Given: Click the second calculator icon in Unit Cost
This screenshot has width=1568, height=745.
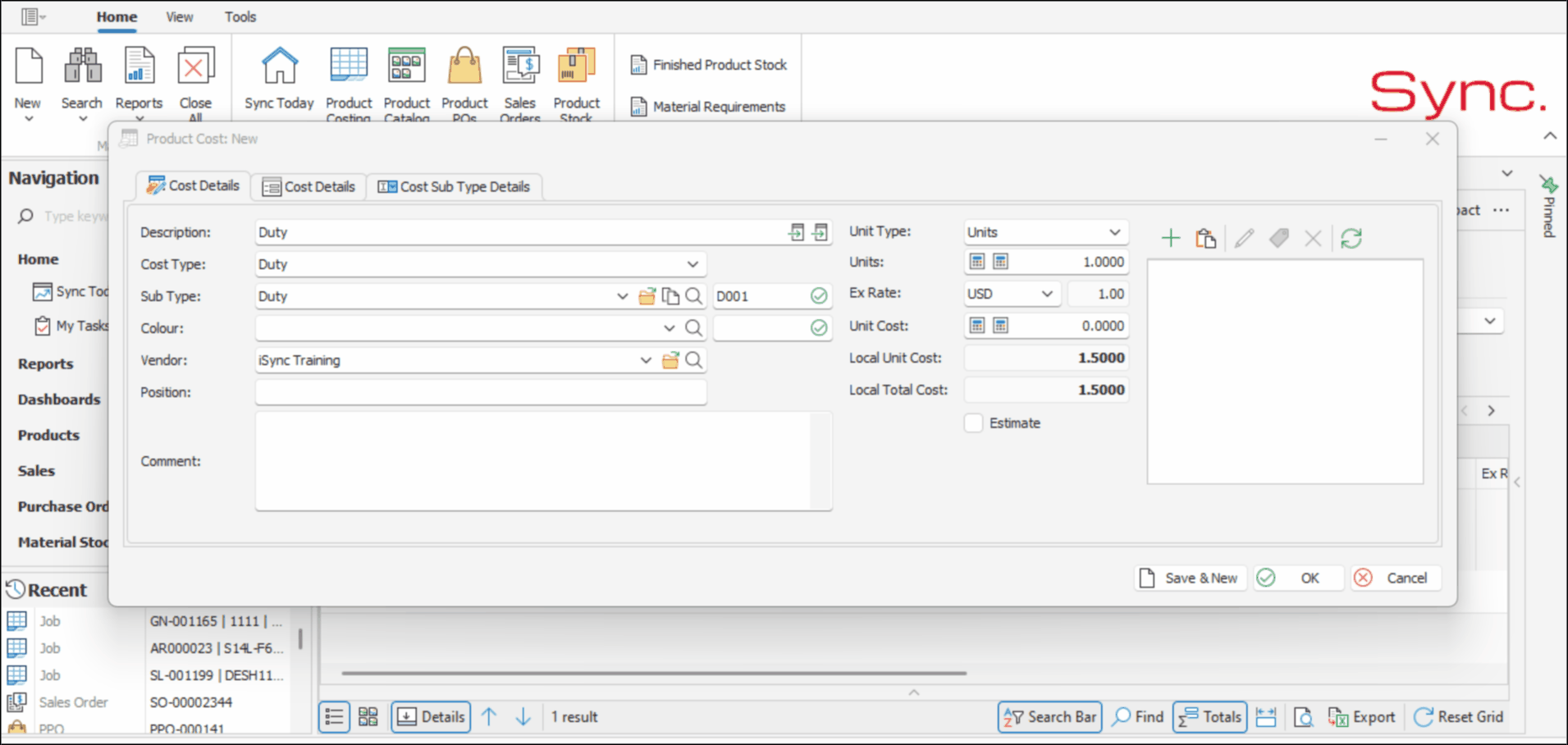Looking at the screenshot, I should [x=1001, y=326].
